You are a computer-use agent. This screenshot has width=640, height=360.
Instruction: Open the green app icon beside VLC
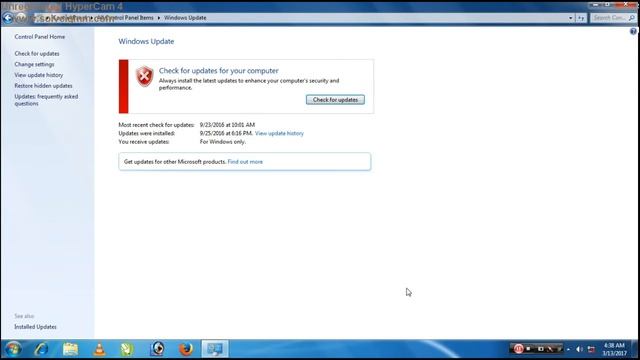(x=127, y=349)
